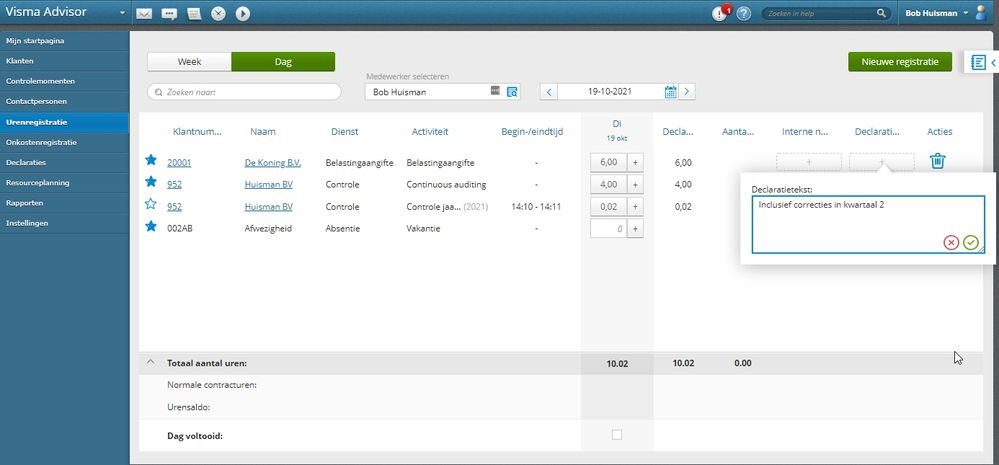
Task: Toggle favorite star for Controle jaa... row
Action: tap(150, 204)
